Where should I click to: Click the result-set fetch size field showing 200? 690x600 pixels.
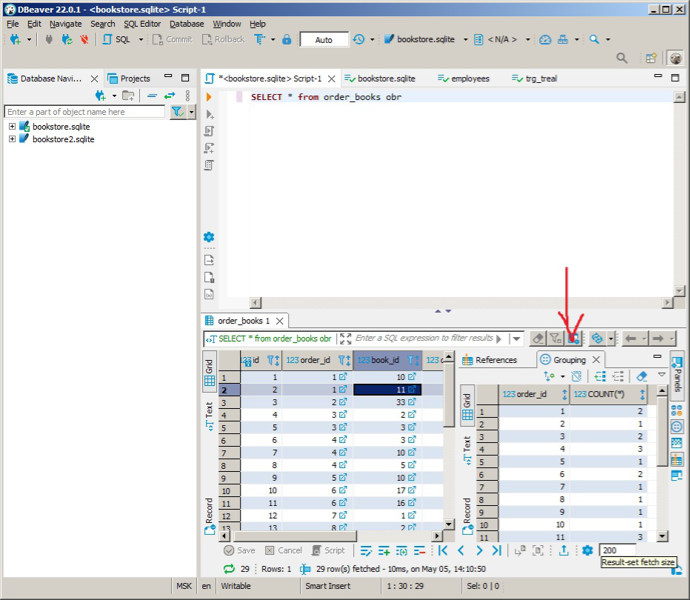pyautogui.click(x=617, y=550)
